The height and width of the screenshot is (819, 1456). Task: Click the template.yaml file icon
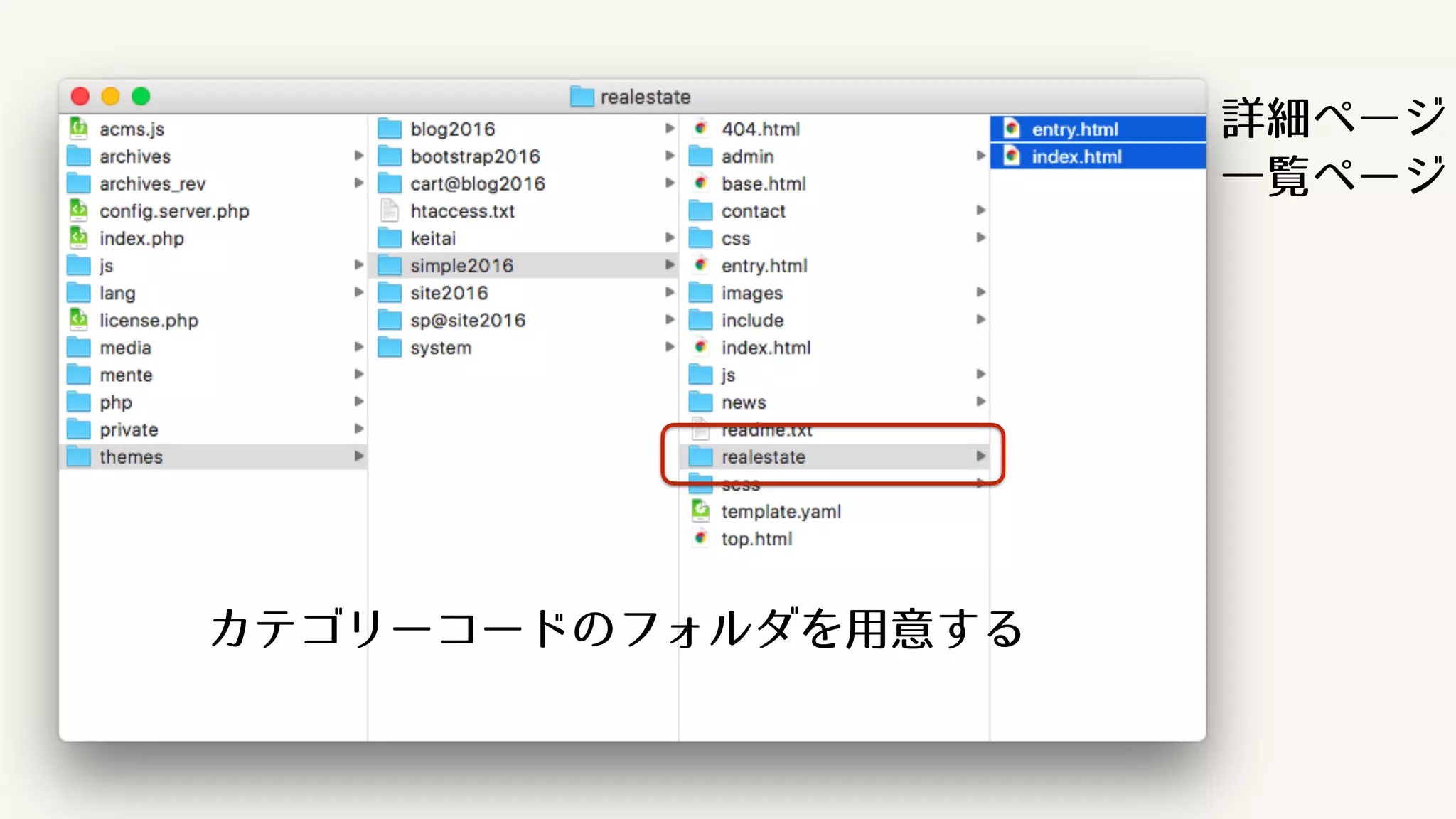click(x=701, y=510)
